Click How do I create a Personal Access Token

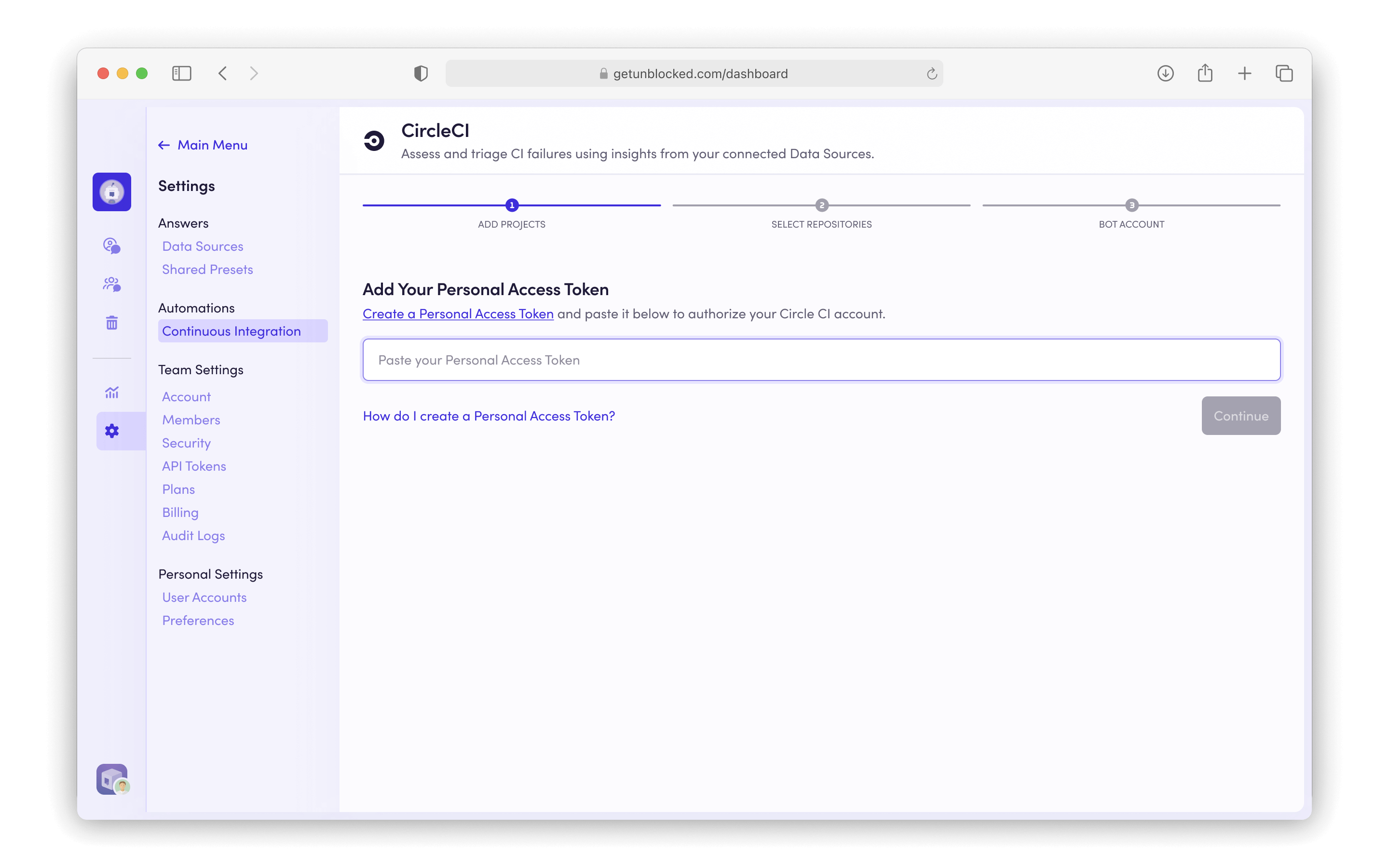pyautogui.click(x=489, y=416)
